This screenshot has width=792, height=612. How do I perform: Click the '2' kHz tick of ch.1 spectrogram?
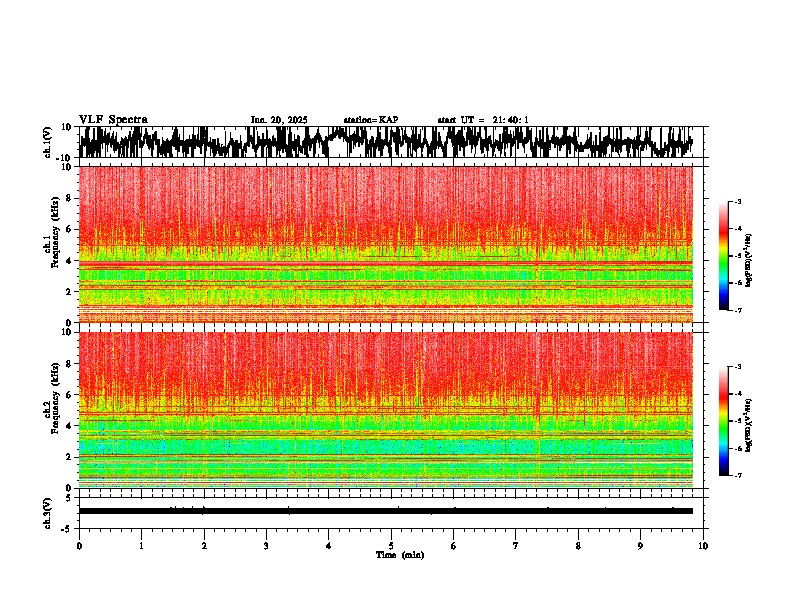pyautogui.click(x=70, y=291)
